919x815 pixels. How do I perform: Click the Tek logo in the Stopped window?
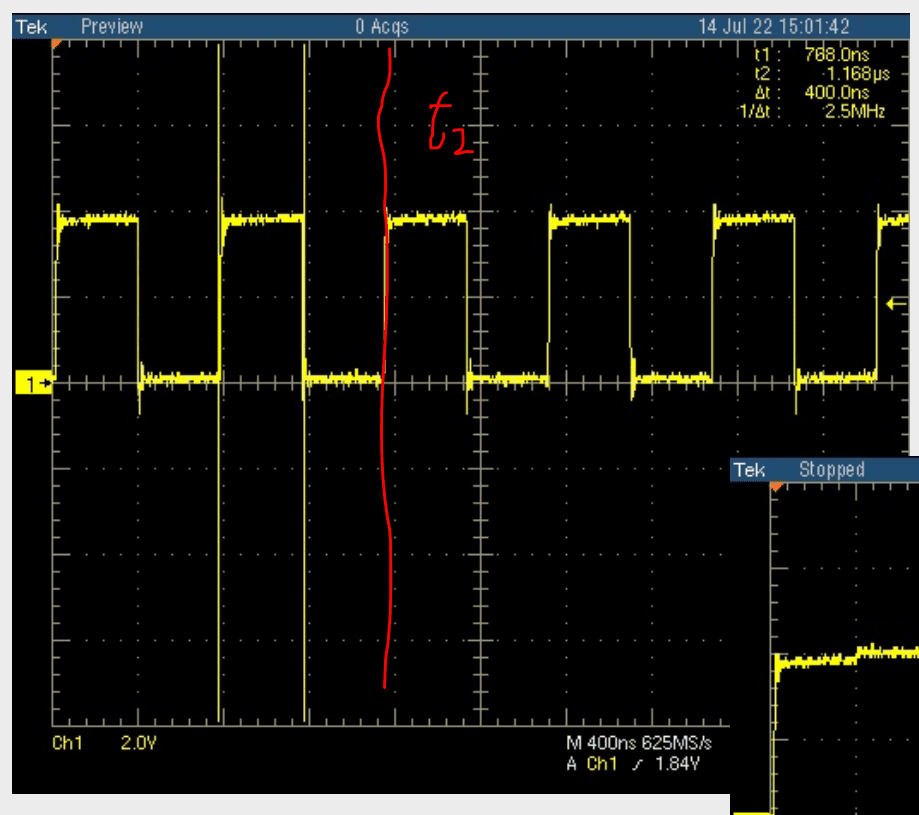[750, 470]
